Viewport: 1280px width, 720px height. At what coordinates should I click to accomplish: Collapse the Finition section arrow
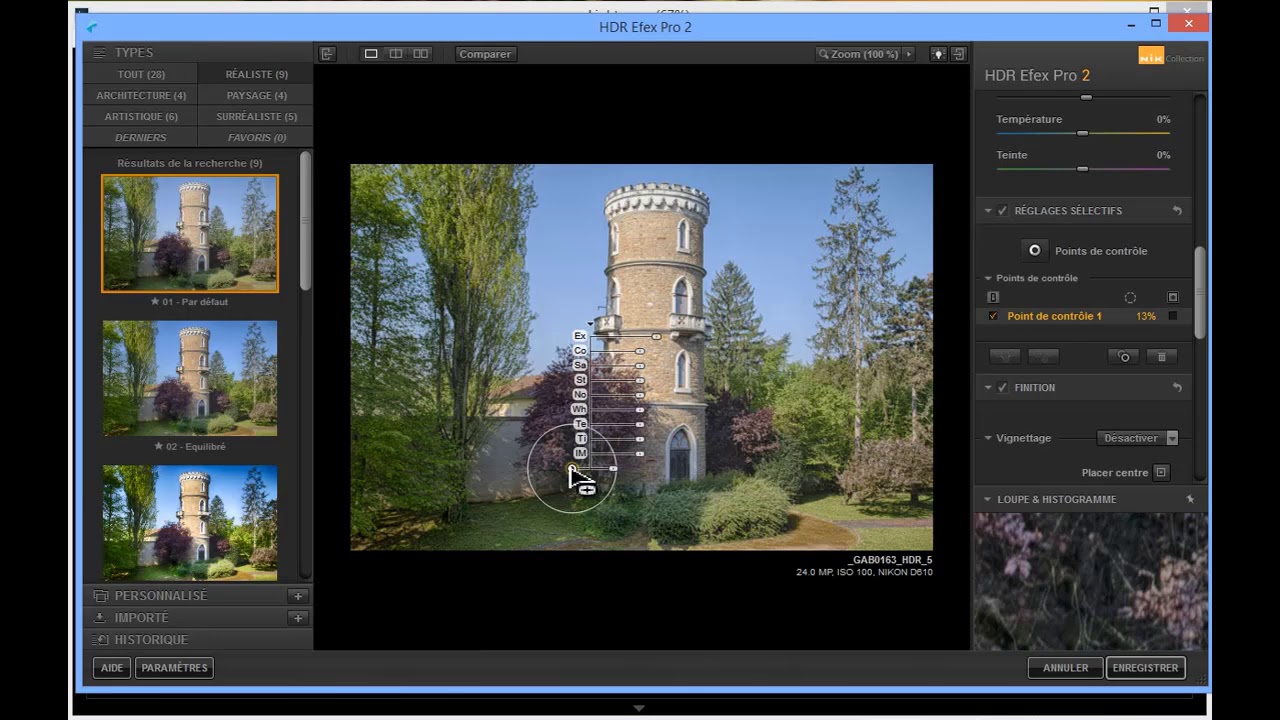tap(988, 388)
